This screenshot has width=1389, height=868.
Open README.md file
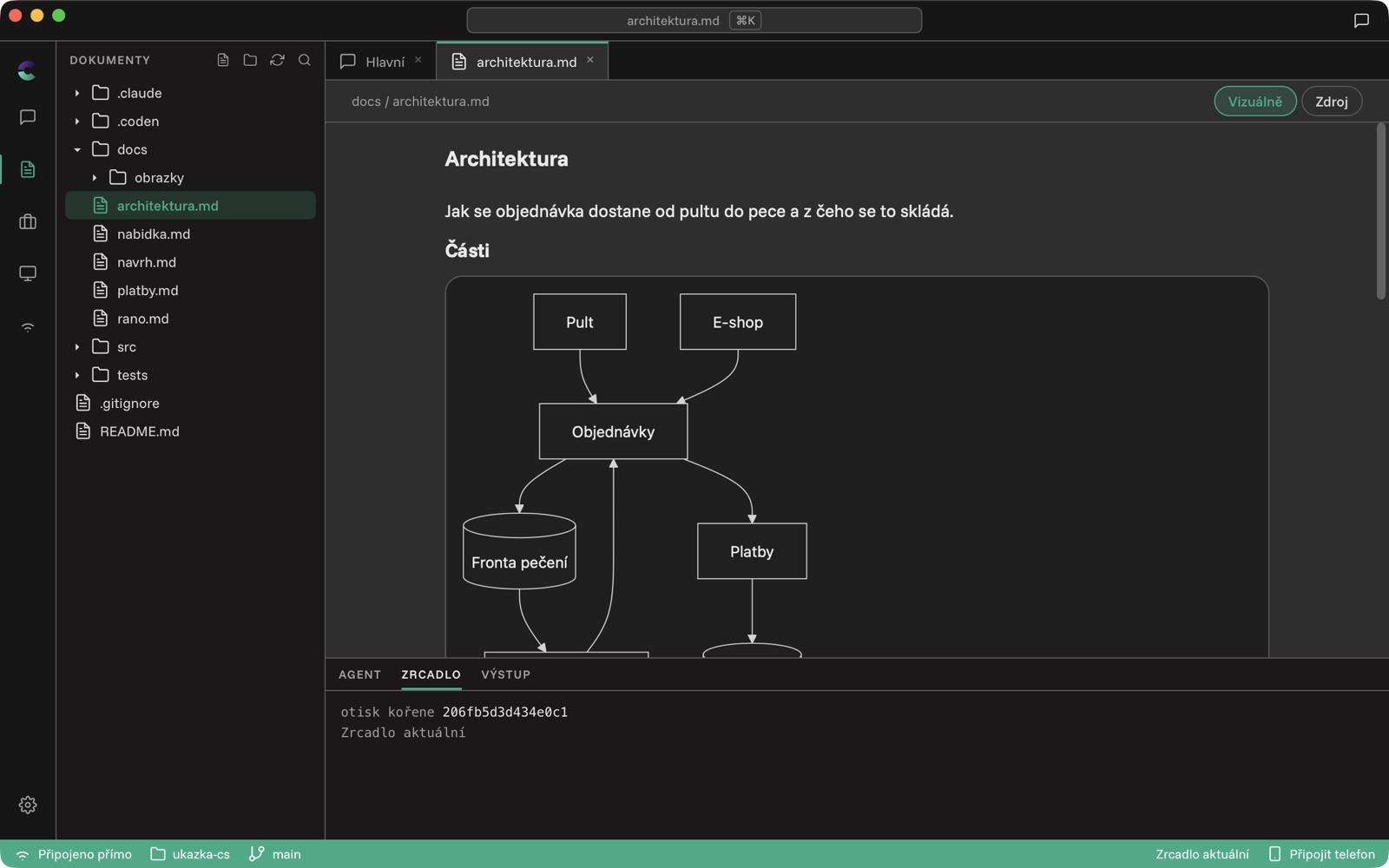coord(190,431)
